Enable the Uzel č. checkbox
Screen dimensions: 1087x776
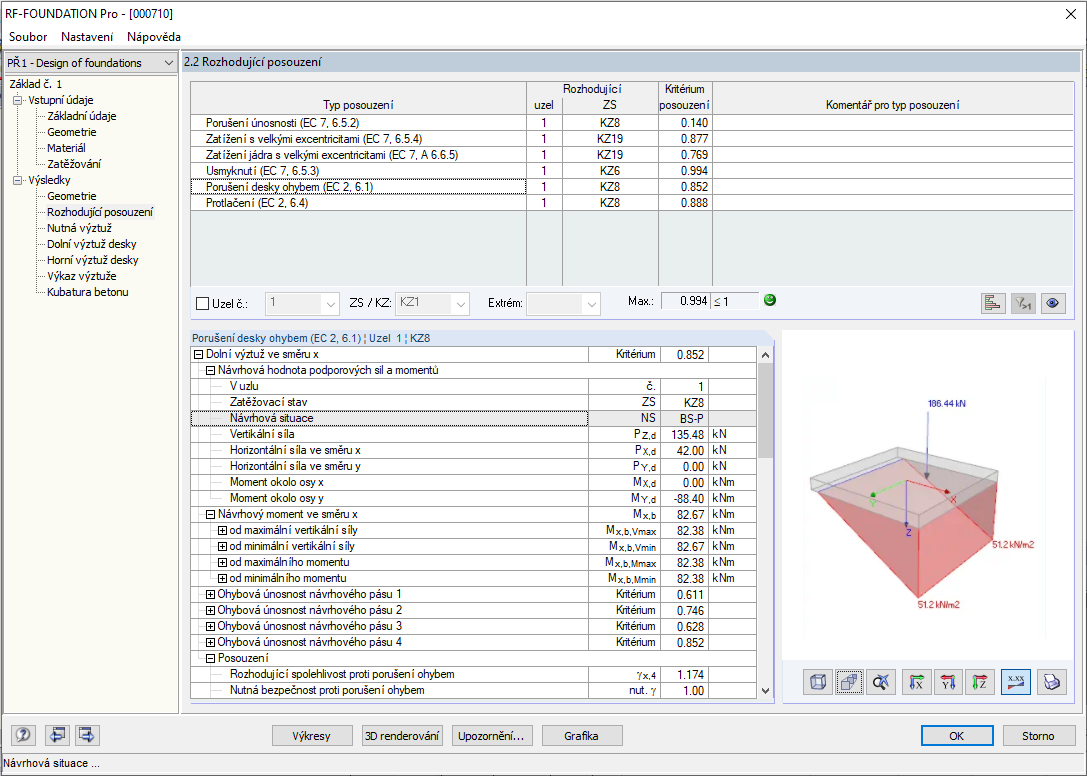(x=202, y=303)
